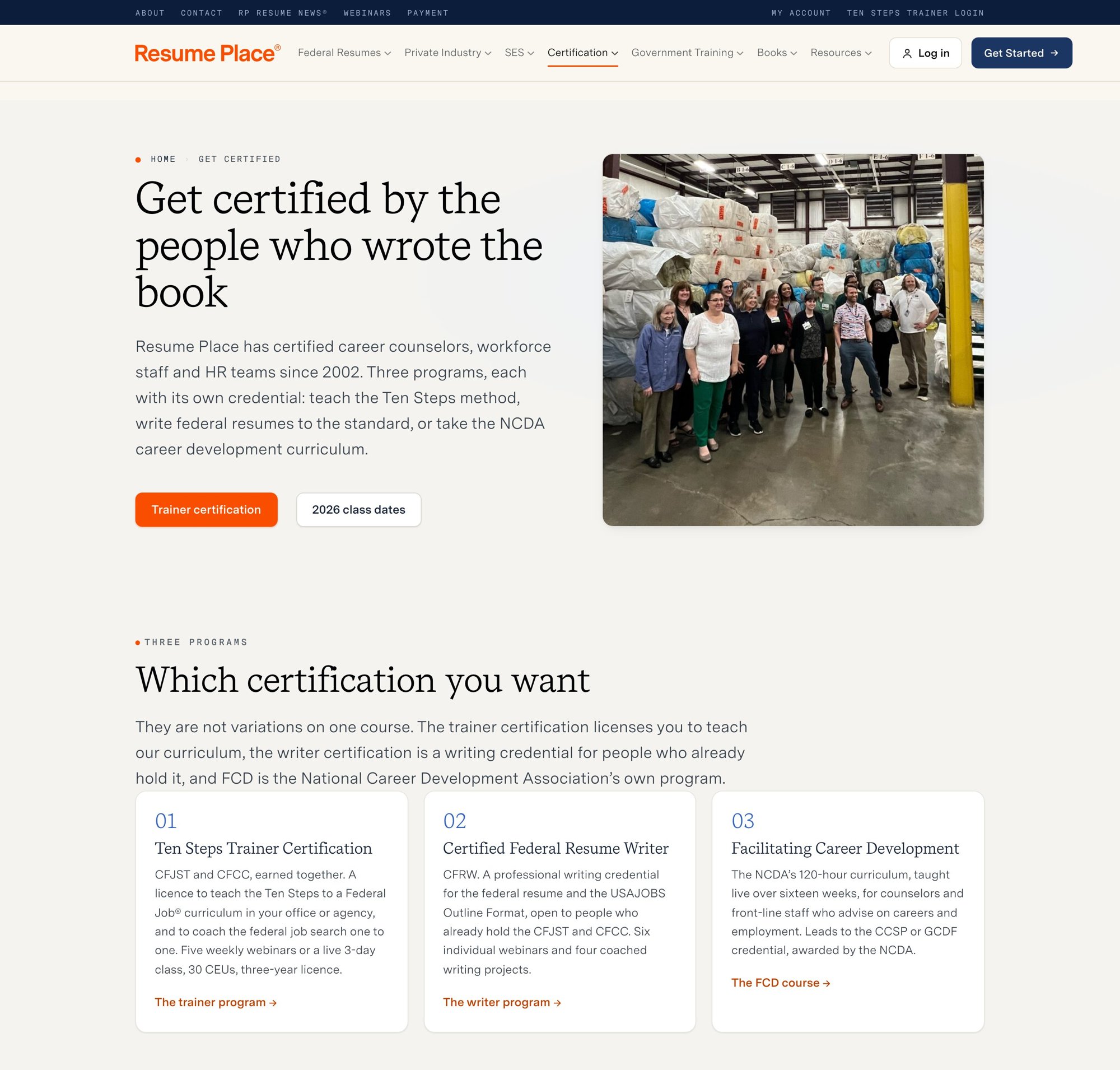Select the Facilitating Career Development title
1120x1070 pixels.
click(x=845, y=848)
